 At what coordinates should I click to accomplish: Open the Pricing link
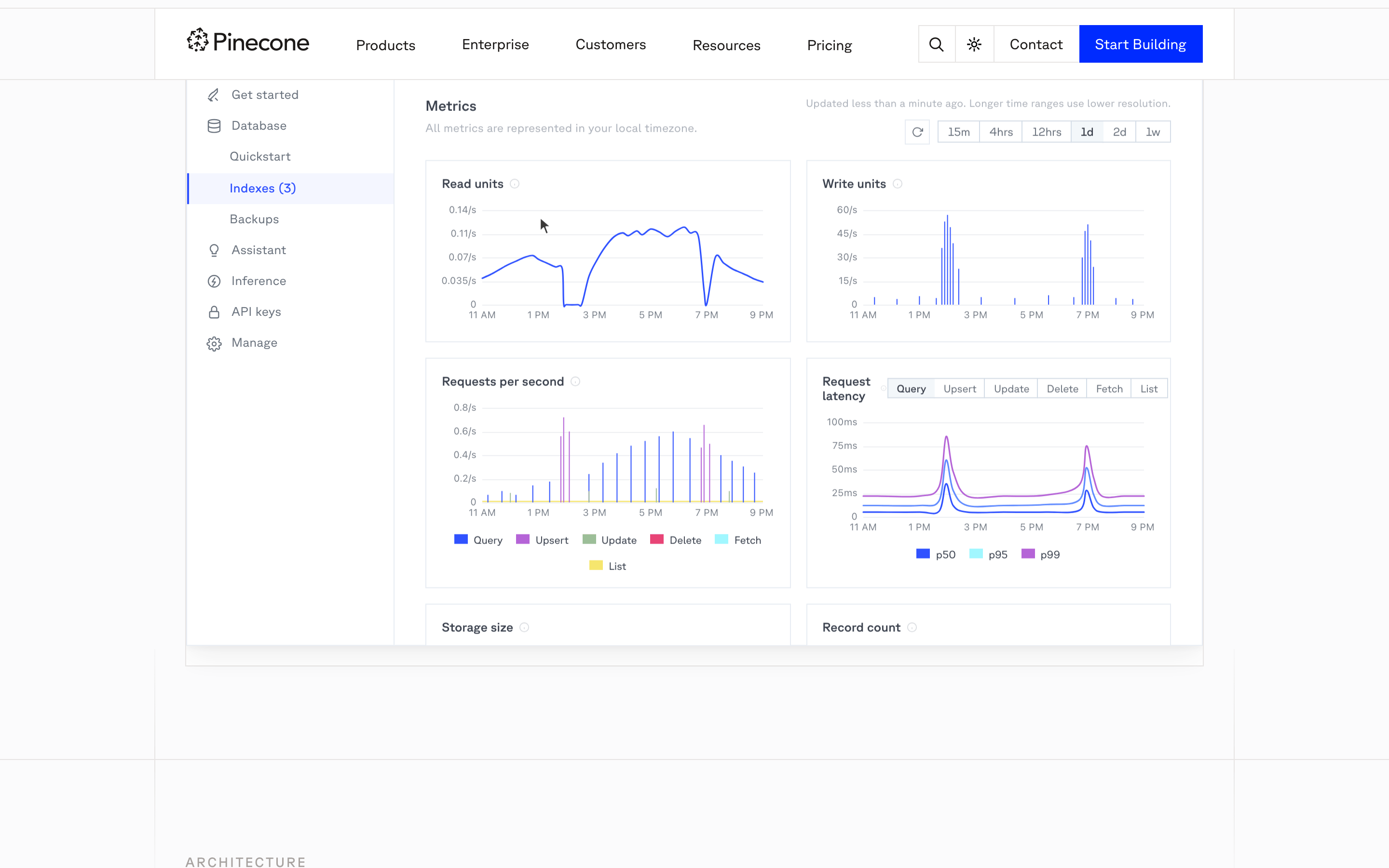pos(830,45)
